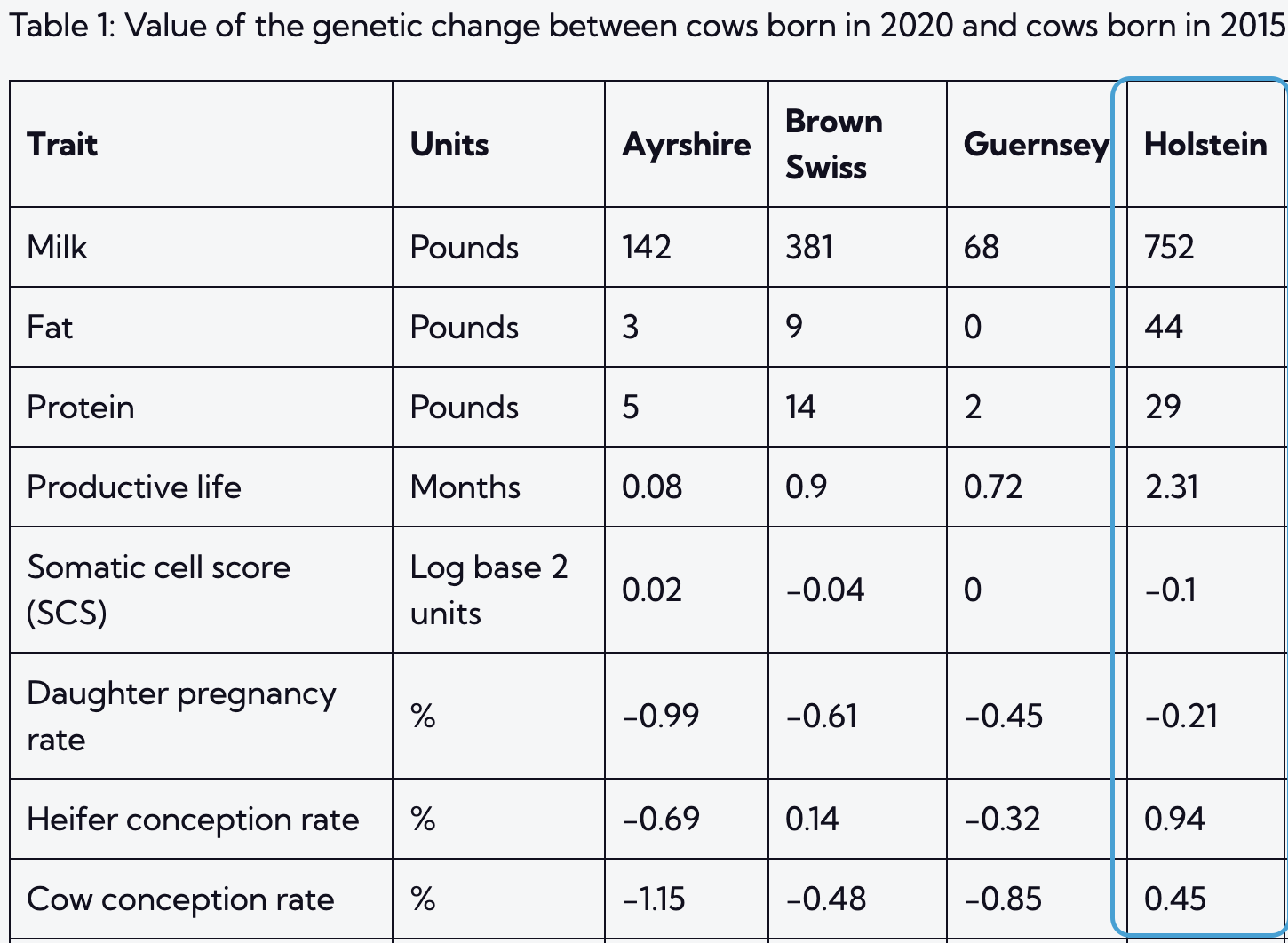The height and width of the screenshot is (943, 1288).
Task: Select the Guernsey column header
Action: [x=1035, y=145]
